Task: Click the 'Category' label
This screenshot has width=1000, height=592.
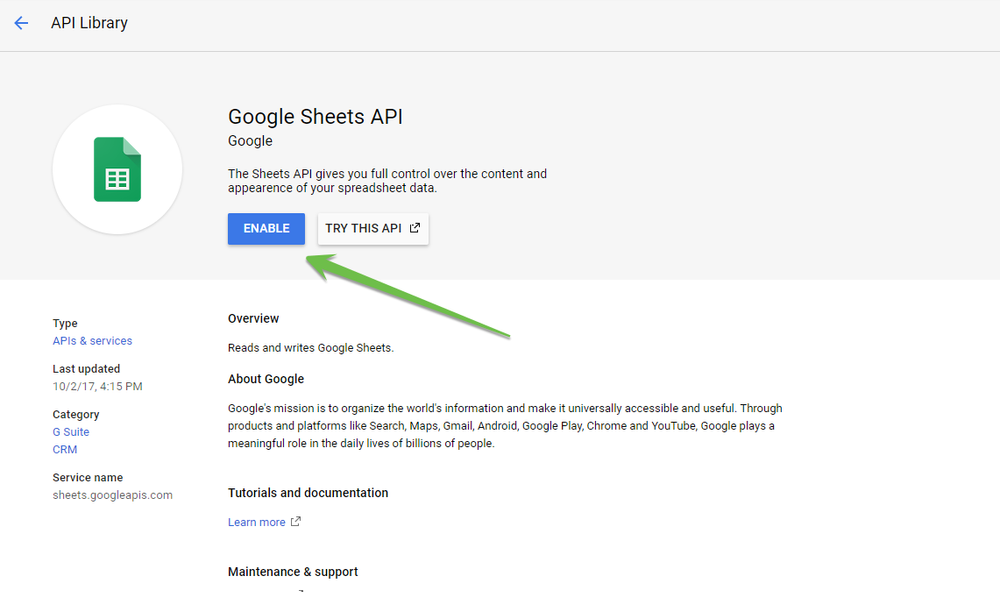Action: (x=76, y=414)
